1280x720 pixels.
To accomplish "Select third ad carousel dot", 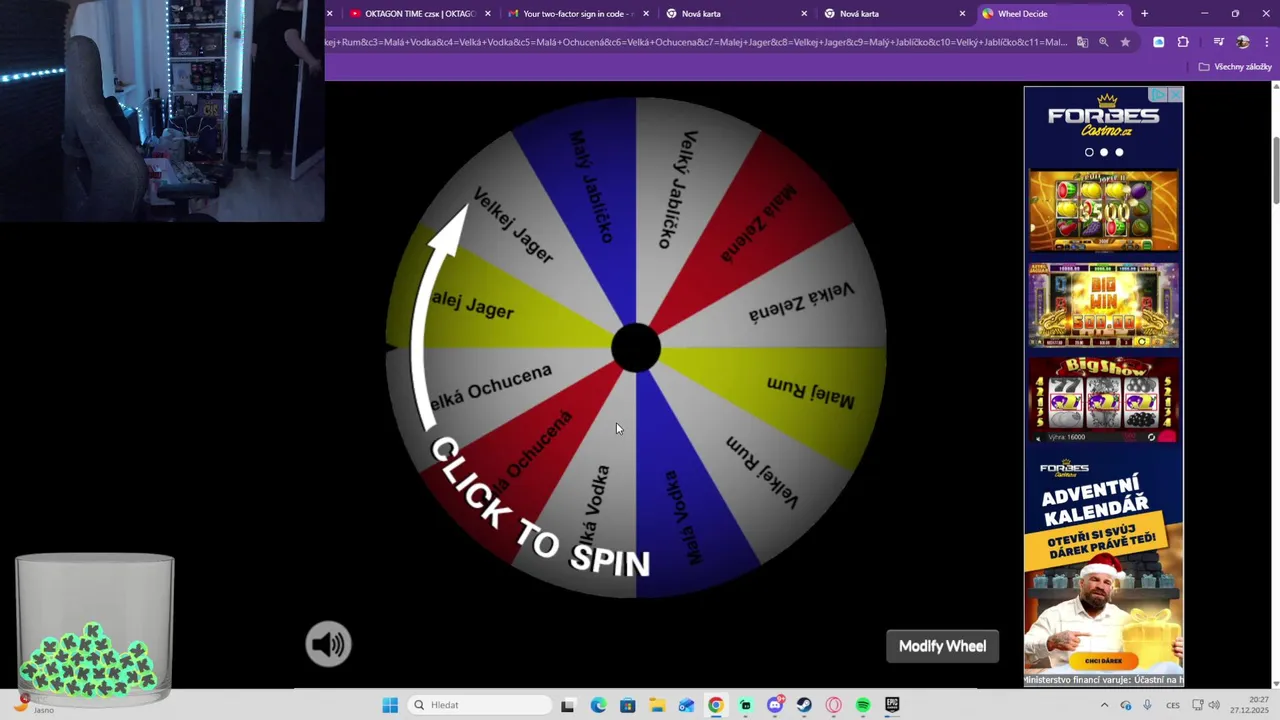I will coord(1119,152).
